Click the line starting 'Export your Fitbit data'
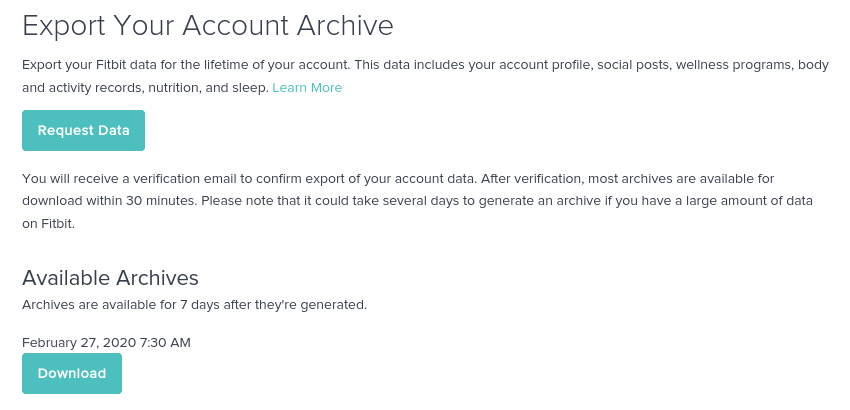Viewport: 850px width, 410px height. coord(425,65)
